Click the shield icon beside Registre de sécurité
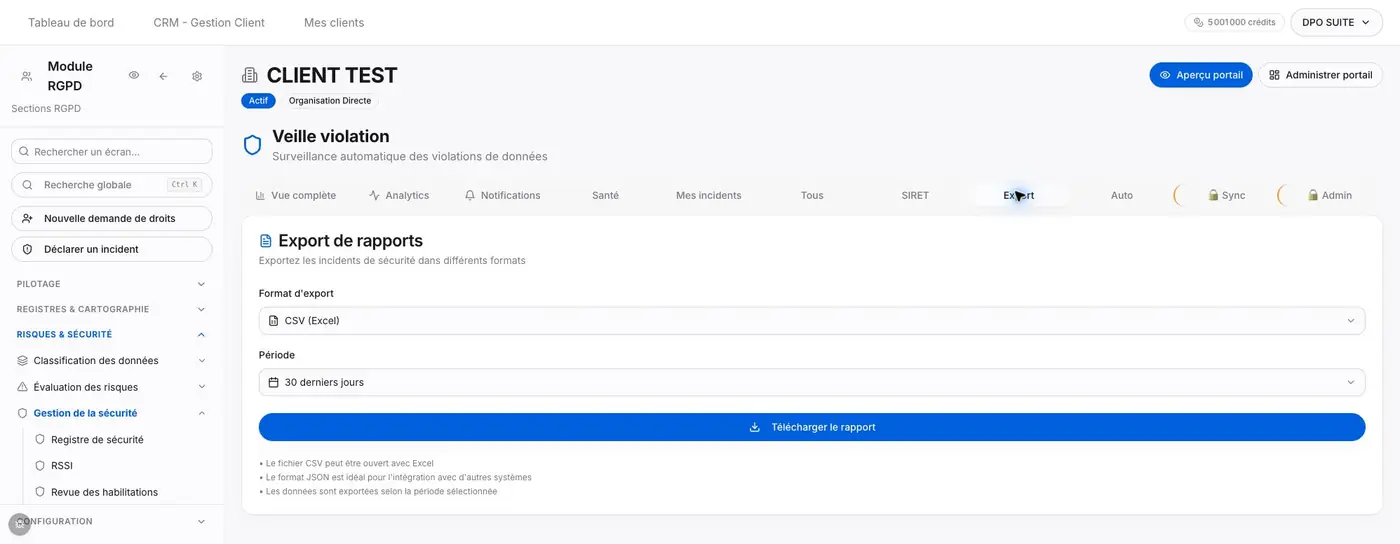Screen dimensions: 1400x544 click(x=41, y=439)
